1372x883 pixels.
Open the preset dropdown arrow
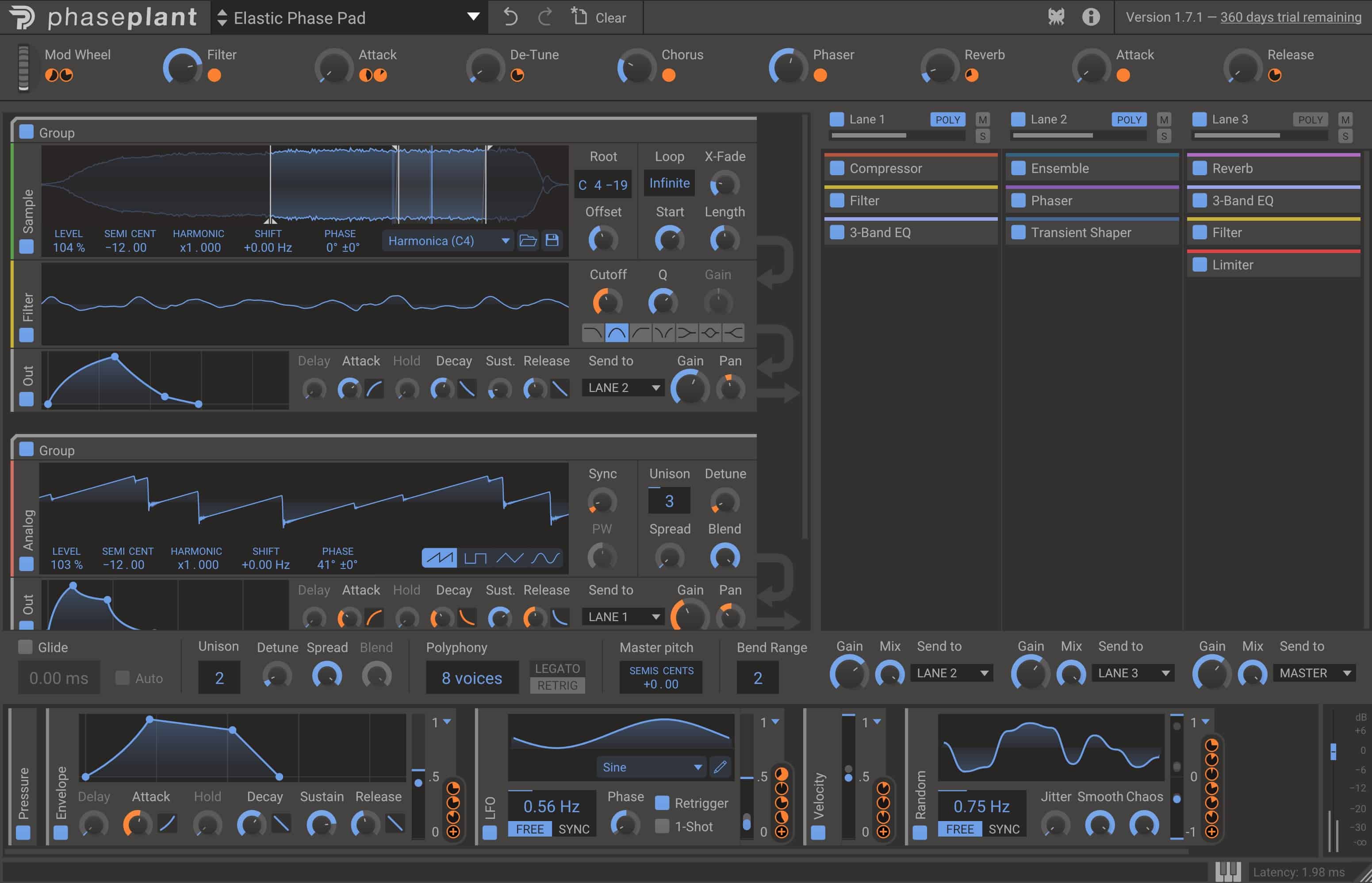coord(473,17)
